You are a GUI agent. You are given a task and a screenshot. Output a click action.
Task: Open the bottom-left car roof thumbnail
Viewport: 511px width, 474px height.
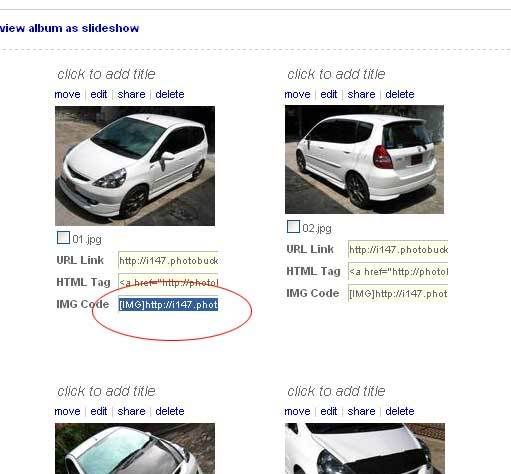point(135,449)
